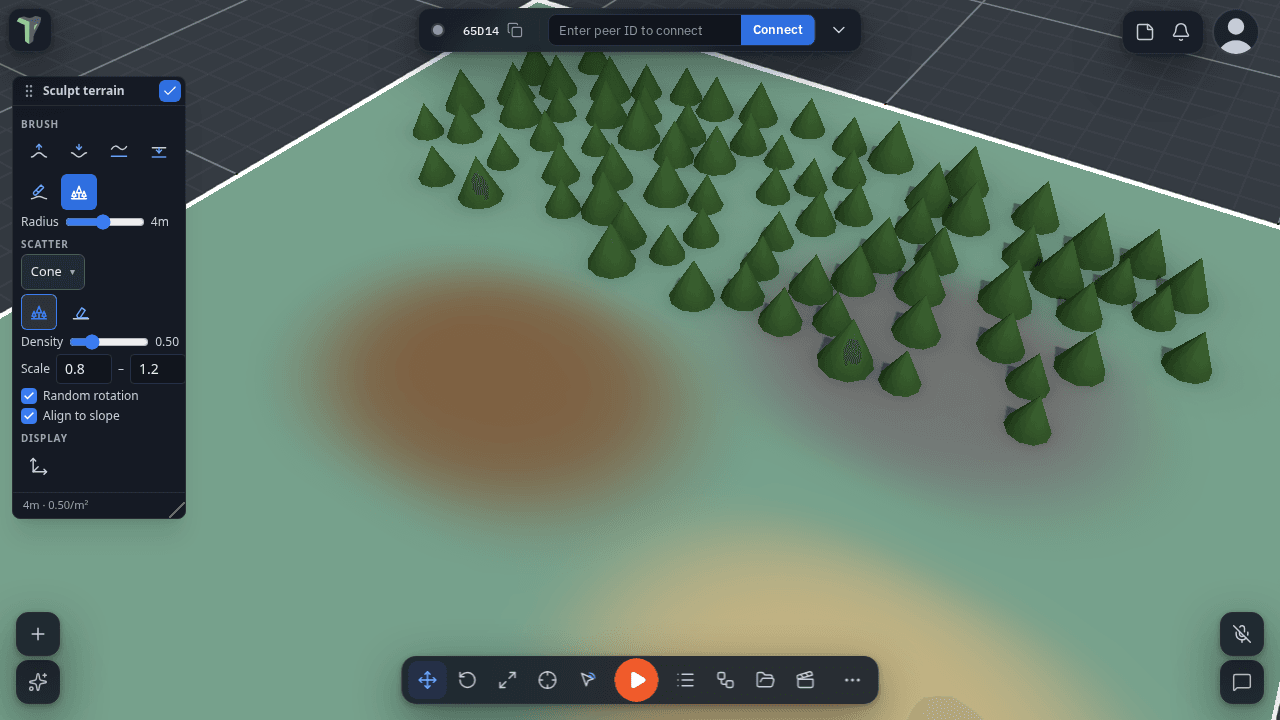Screen dimensions: 1280x720
Task: Choose scatter place mode in Scatter section
Action: click(x=39, y=312)
